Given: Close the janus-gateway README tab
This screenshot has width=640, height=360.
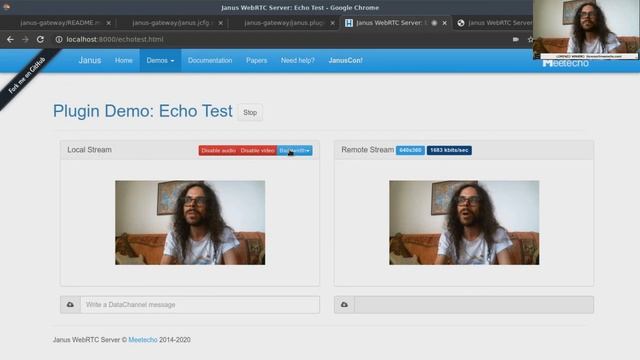Looking at the screenshot, I should (109, 23).
